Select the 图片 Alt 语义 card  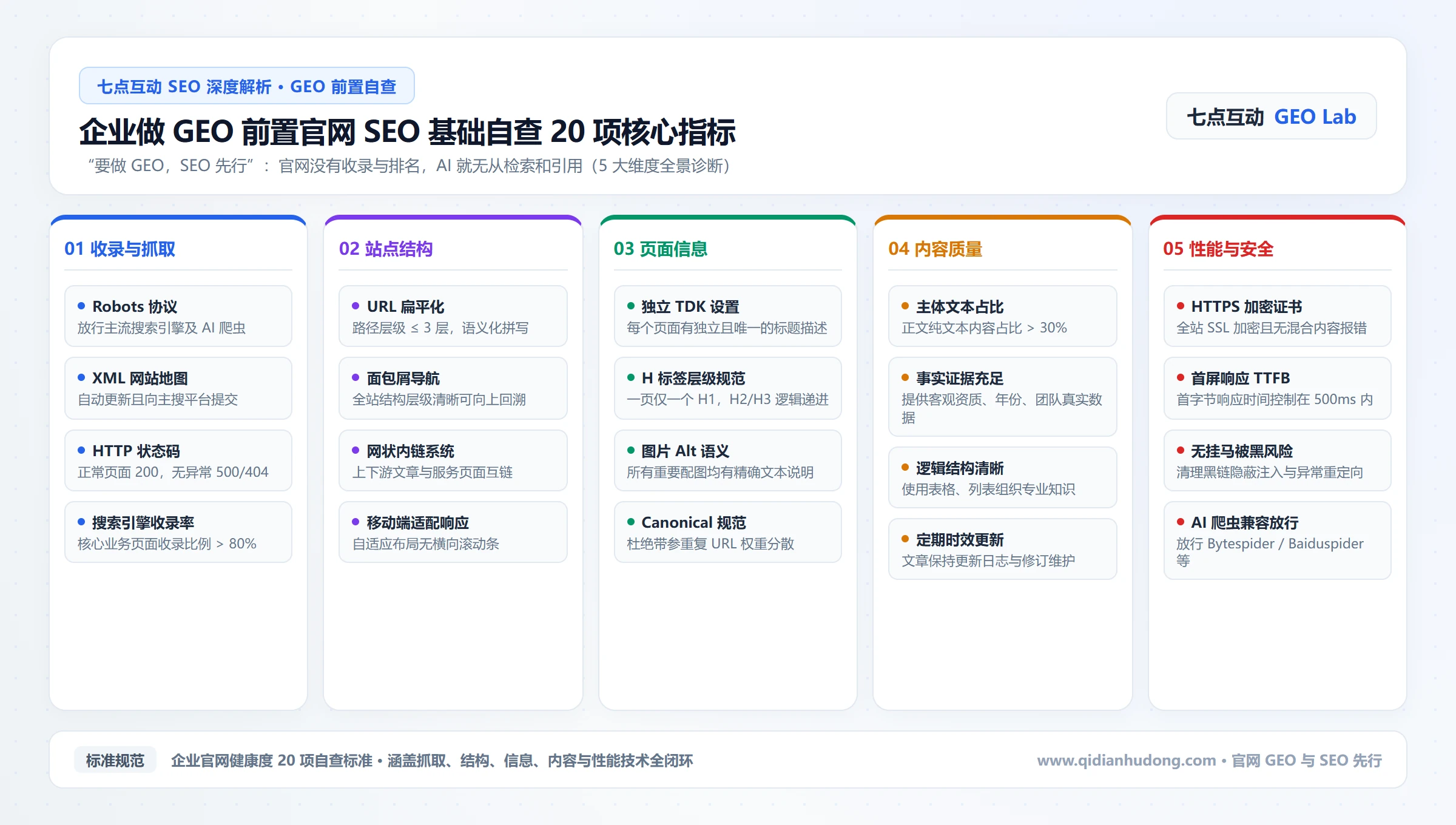pos(728,460)
